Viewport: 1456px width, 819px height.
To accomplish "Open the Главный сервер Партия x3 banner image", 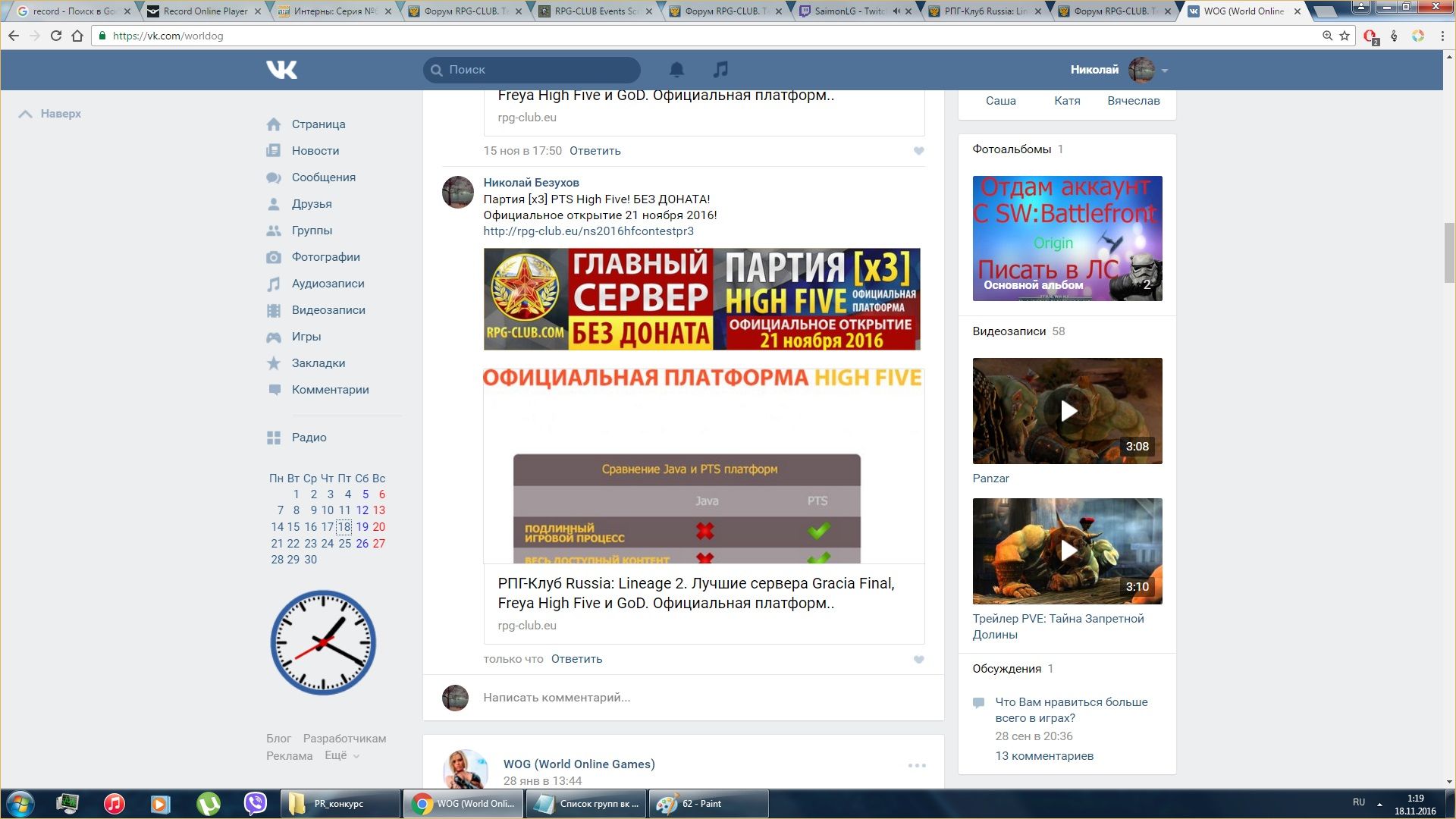I will [701, 299].
